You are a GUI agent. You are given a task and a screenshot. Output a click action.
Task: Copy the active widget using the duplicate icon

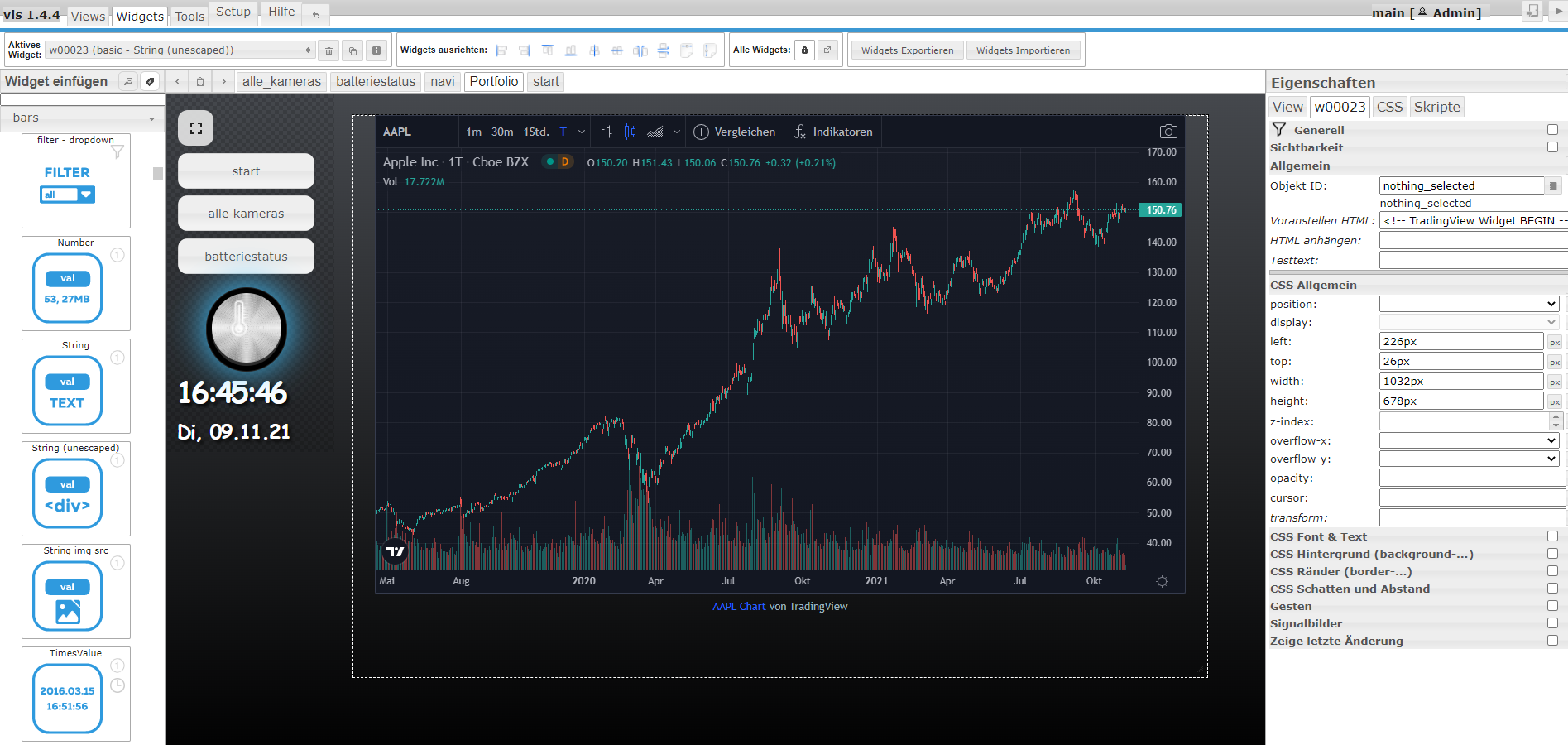352,50
